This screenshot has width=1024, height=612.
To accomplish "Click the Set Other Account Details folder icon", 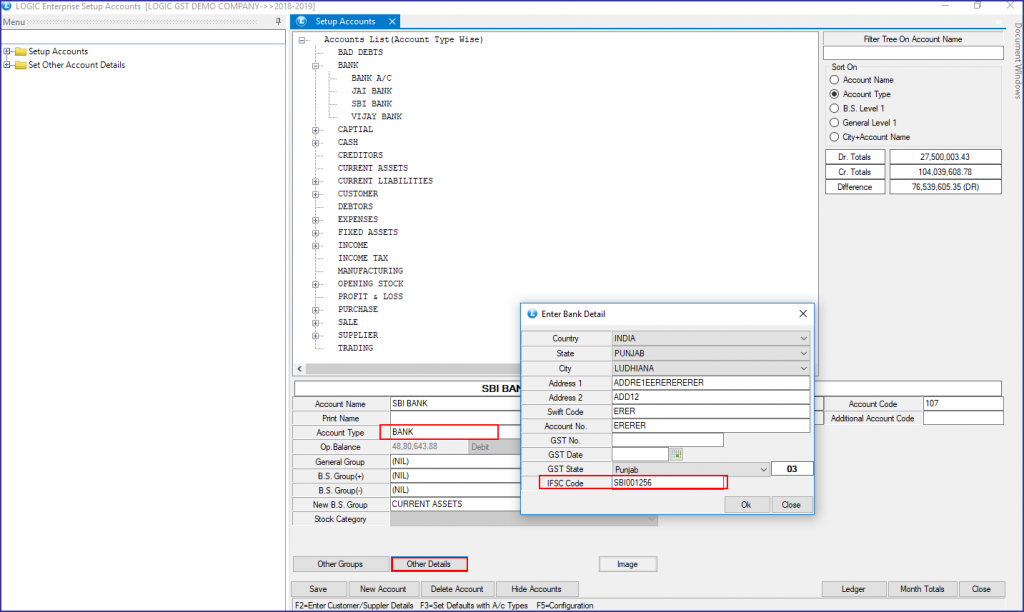I will pos(21,64).
